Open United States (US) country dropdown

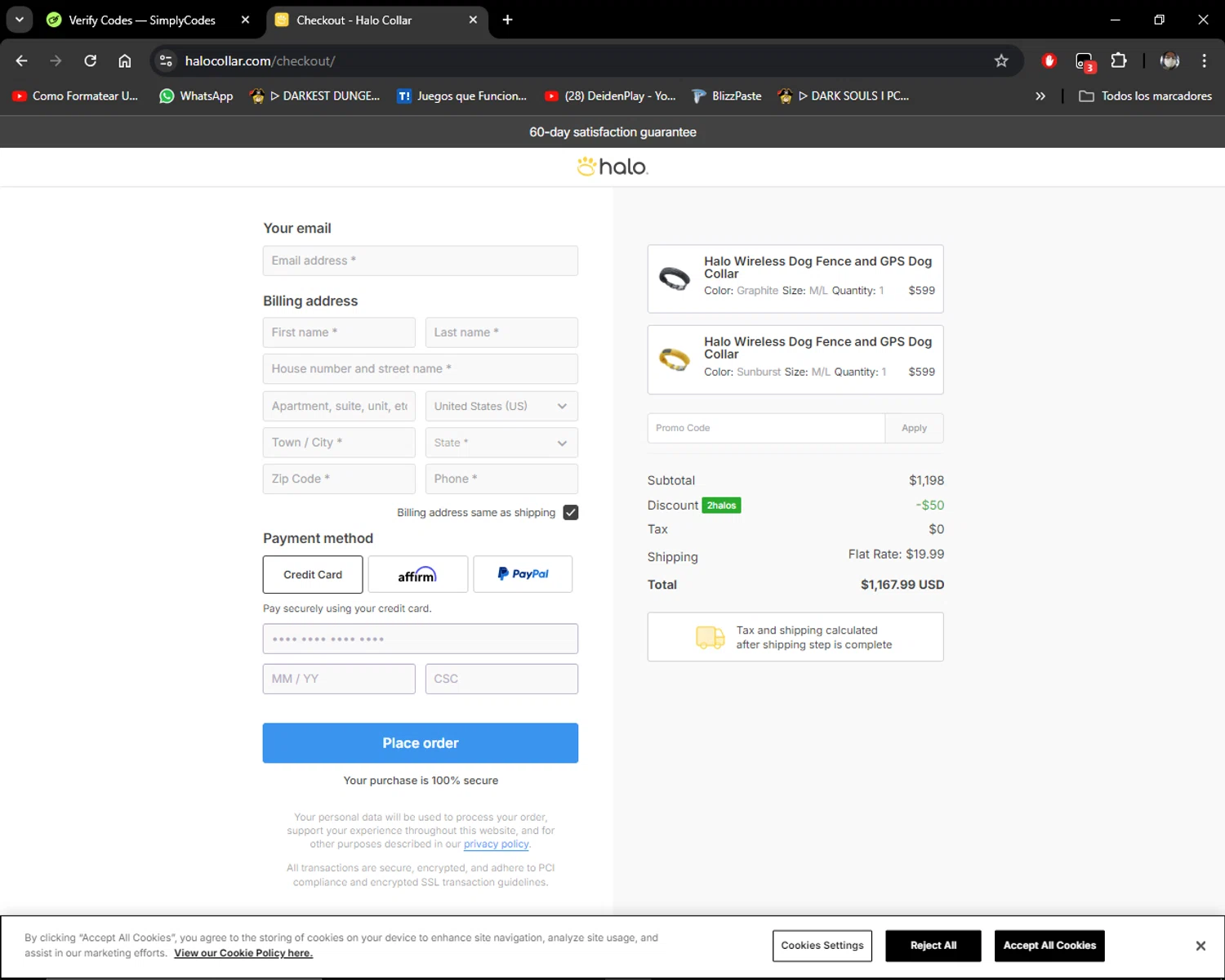point(501,406)
